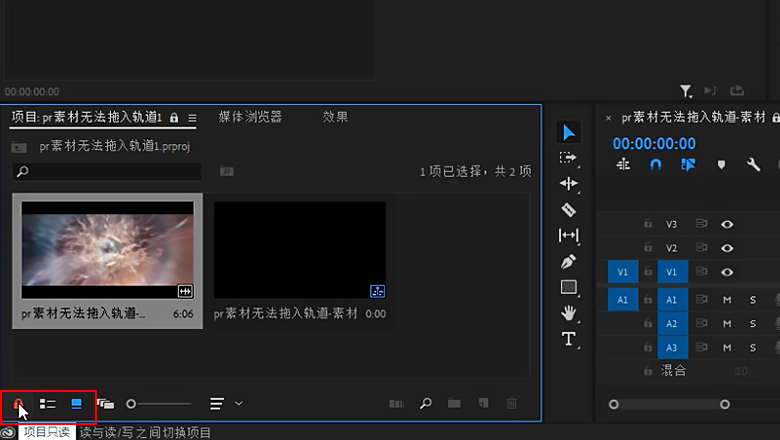Image resolution: width=780 pixels, height=440 pixels.
Task: Toggle project read-only red lock
Action: (18, 403)
